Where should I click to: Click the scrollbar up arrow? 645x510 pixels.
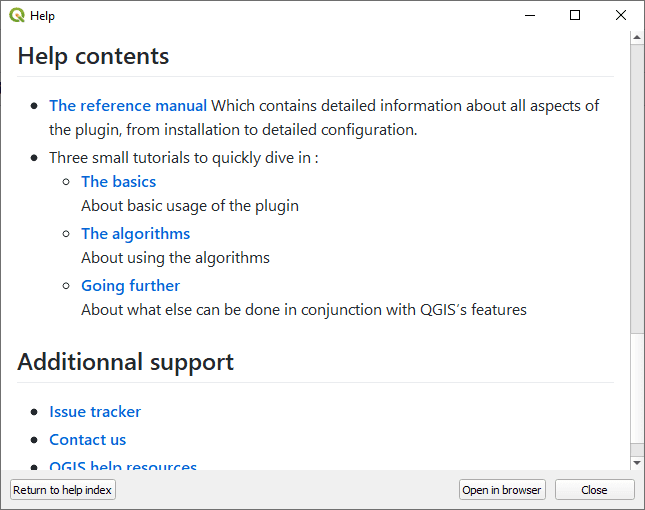pyautogui.click(x=637, y=38)
